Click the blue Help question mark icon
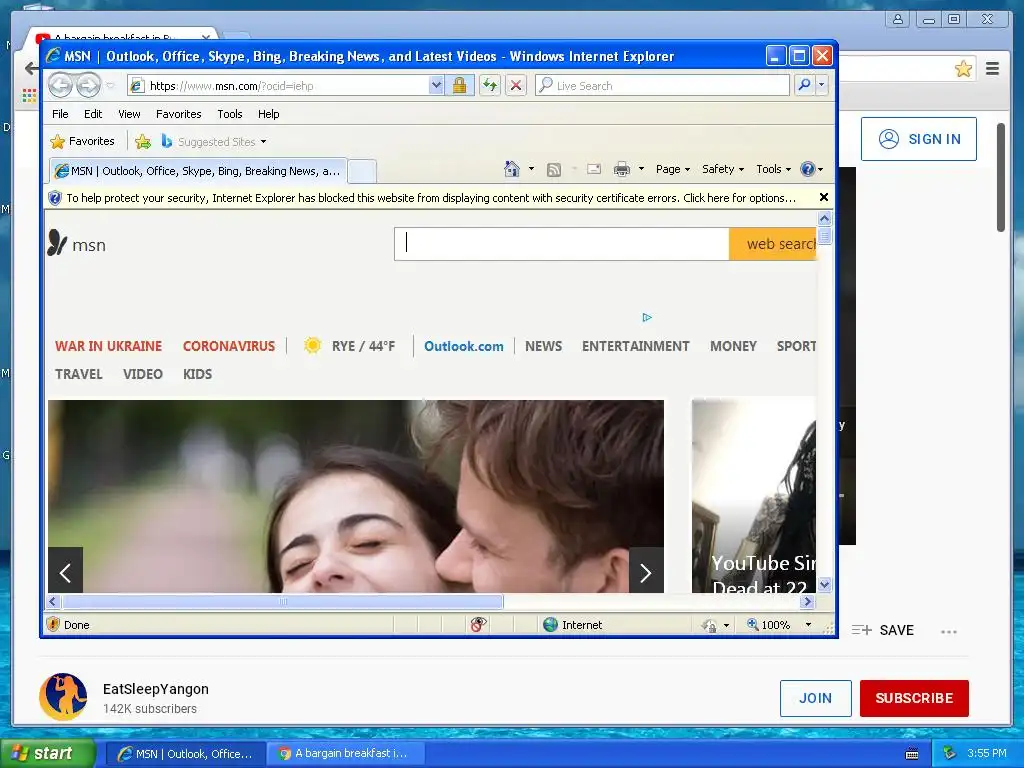Screen dimensions: 1024x768 808,169
